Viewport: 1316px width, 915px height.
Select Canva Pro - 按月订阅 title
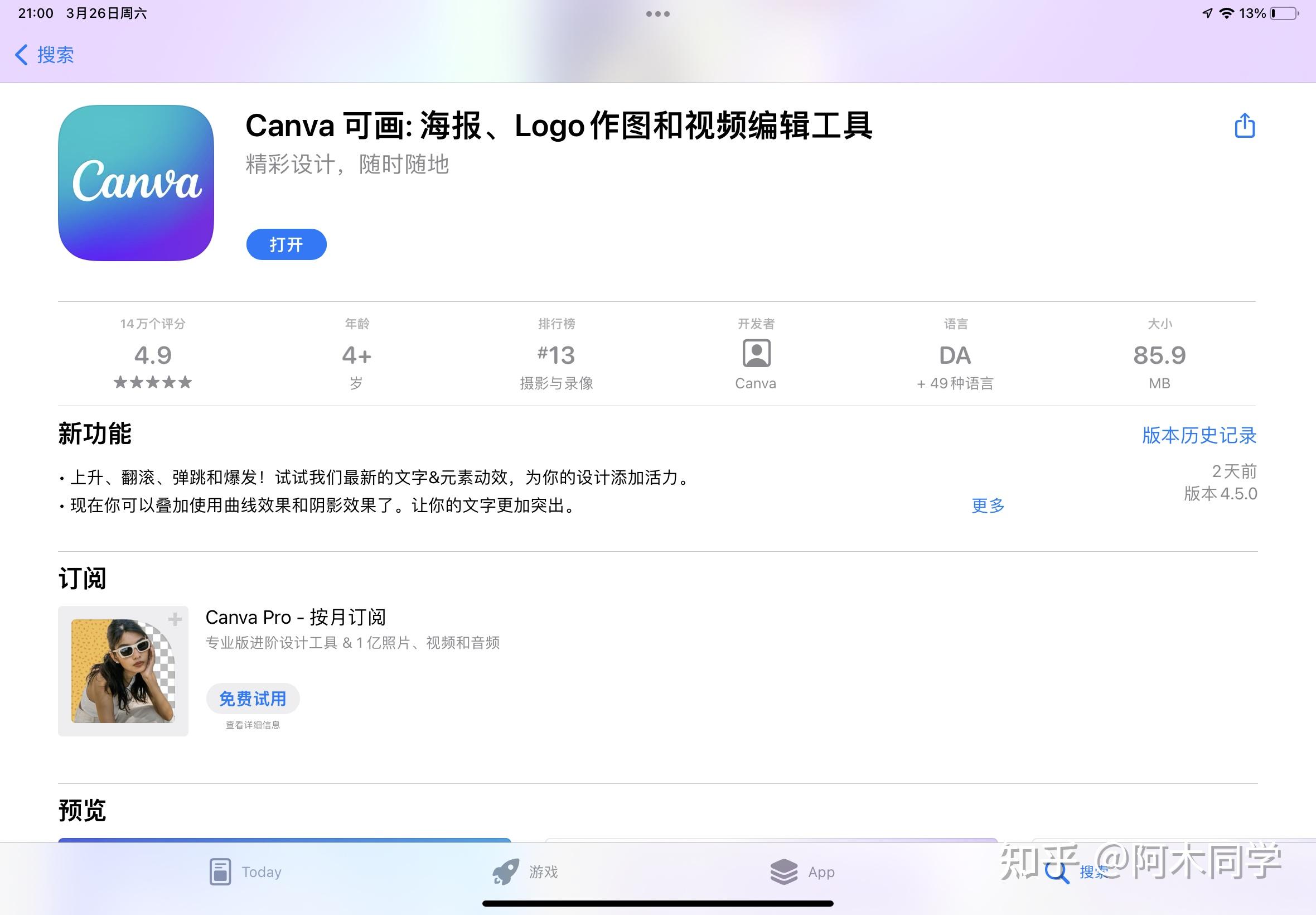[296, 618]
